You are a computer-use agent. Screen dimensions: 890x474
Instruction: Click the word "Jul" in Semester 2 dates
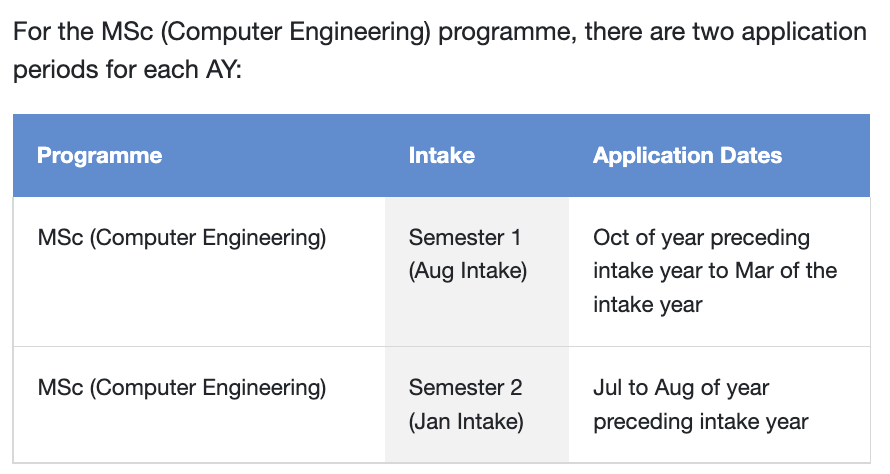tap(608, 388)
